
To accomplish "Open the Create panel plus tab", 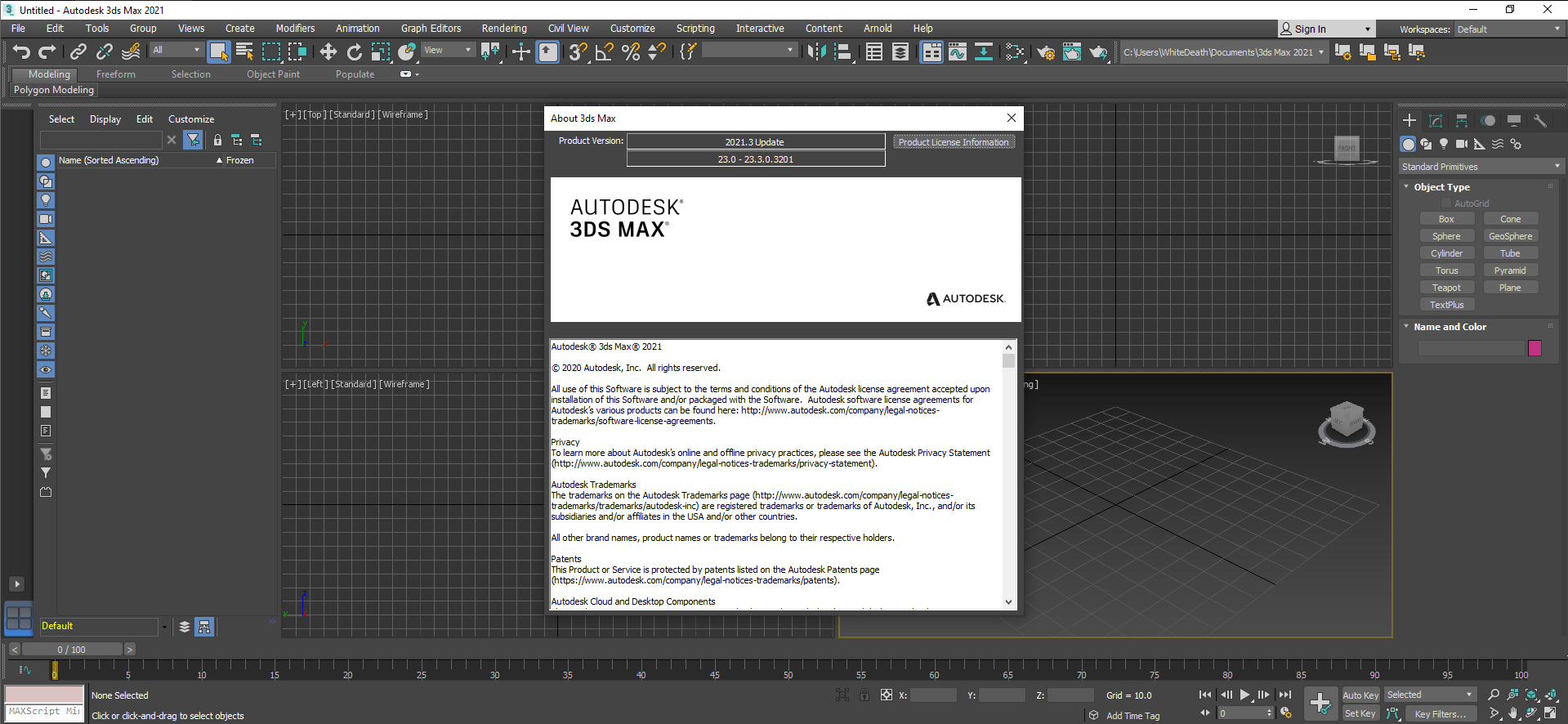I will (1409, 121).
